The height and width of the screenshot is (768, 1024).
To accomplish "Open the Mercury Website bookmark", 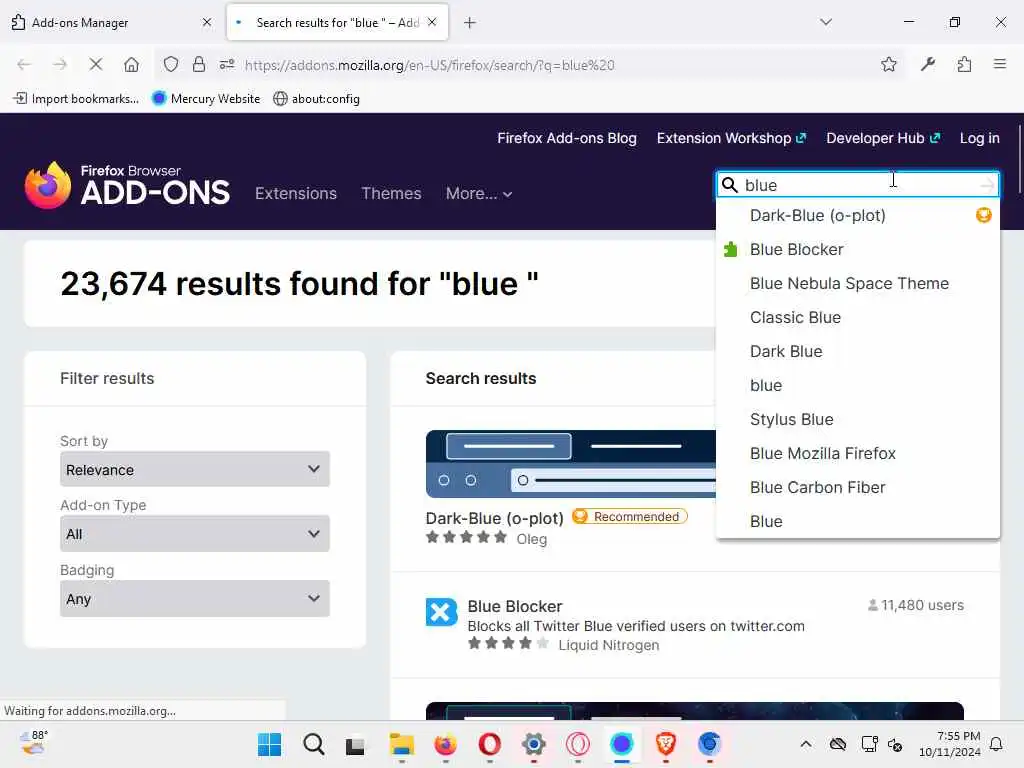I will 206,99.
